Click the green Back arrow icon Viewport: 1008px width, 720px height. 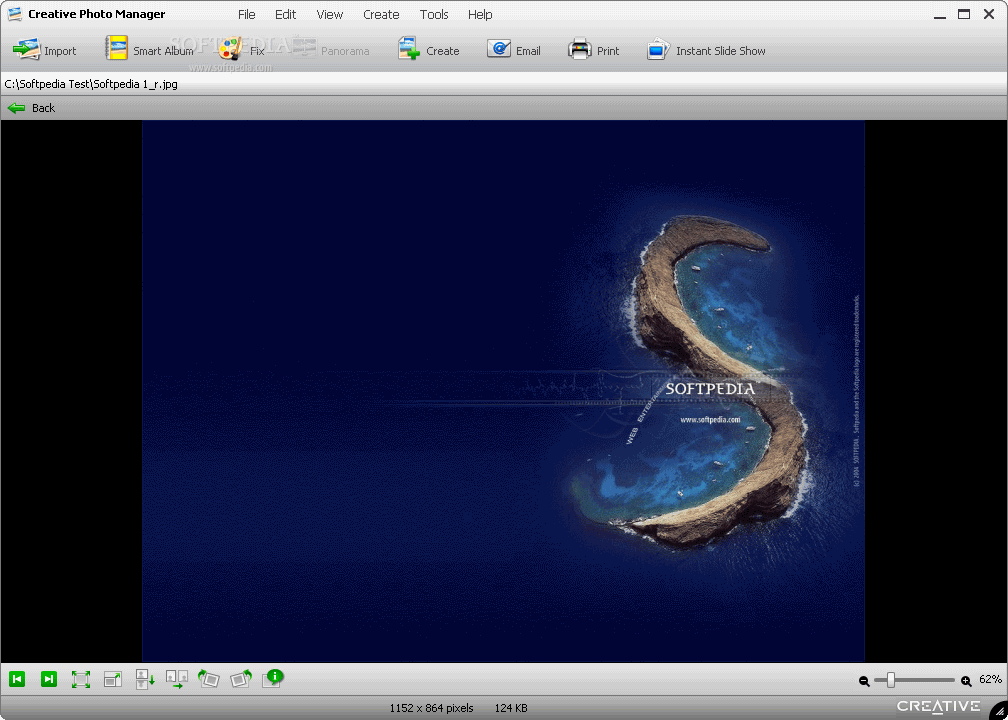click(16, 108)
